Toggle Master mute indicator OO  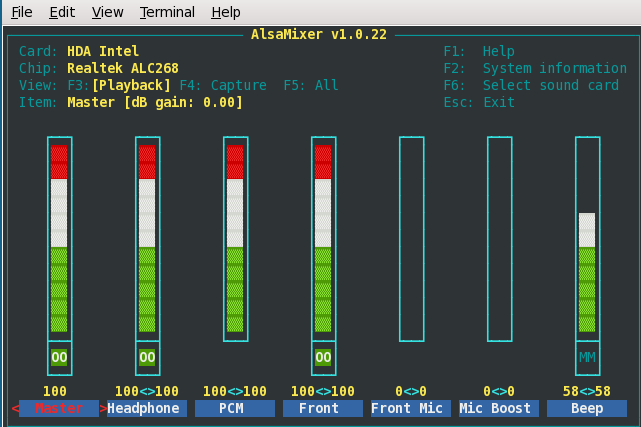pos(59,358)
